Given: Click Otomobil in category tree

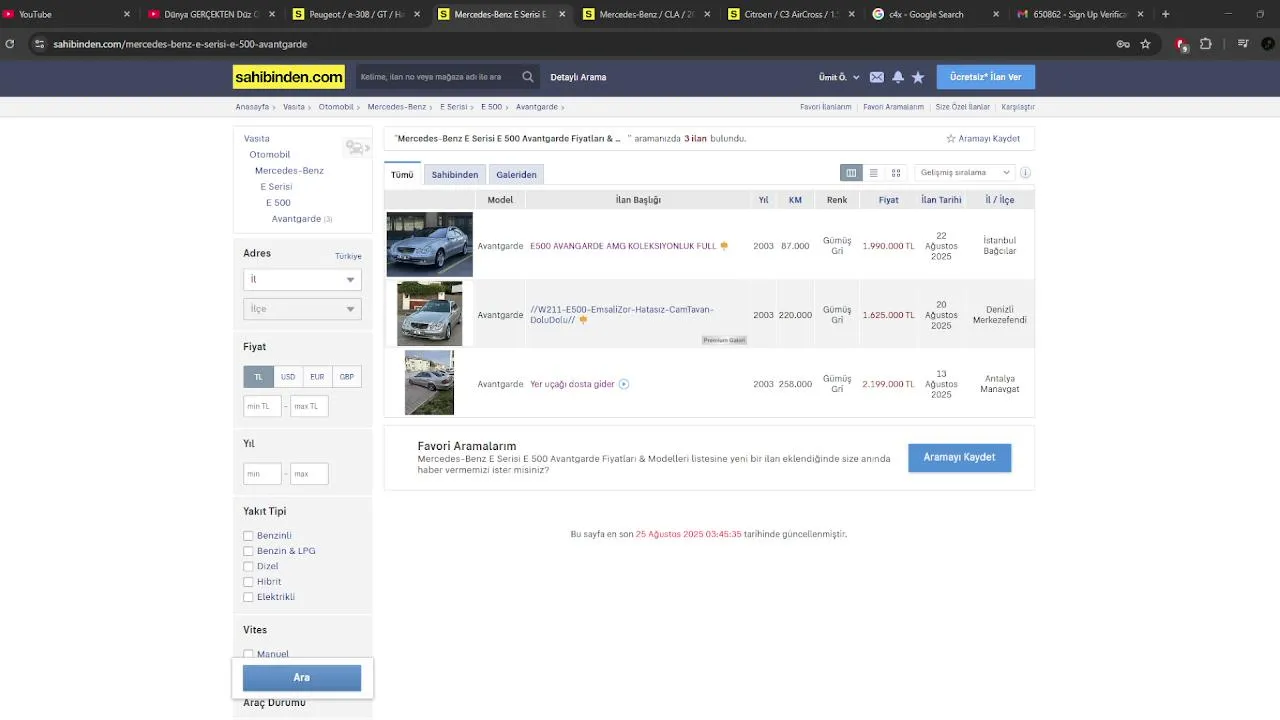Looking at the screenshot, I should coord(270,155).
